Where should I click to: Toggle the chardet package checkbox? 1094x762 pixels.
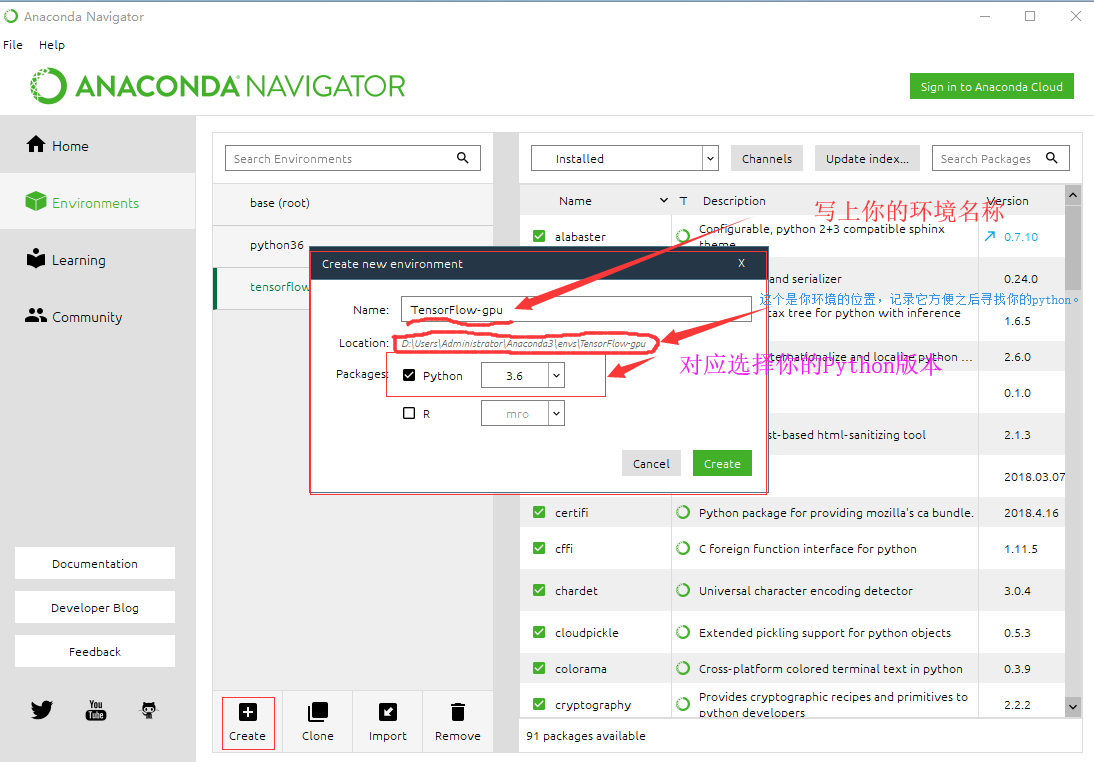(x=539, y=590)
